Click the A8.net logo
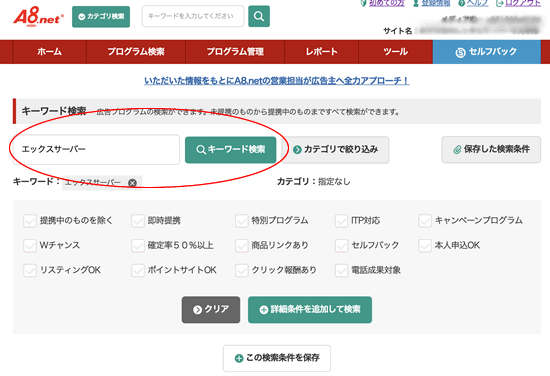Viewport: 550px width, 376px height. pos(39,16)
